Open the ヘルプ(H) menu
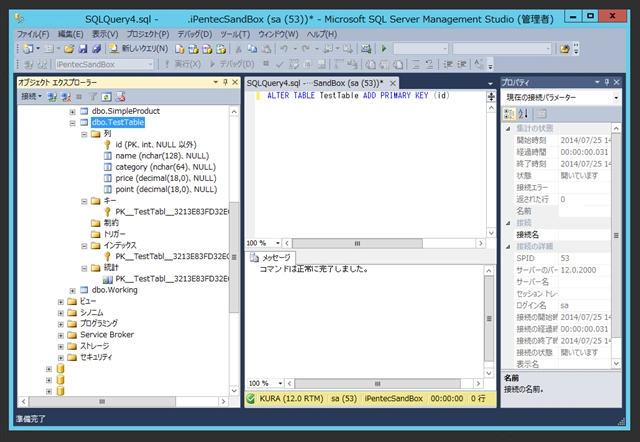The image size is (640, 442). (x=322, y=34)
